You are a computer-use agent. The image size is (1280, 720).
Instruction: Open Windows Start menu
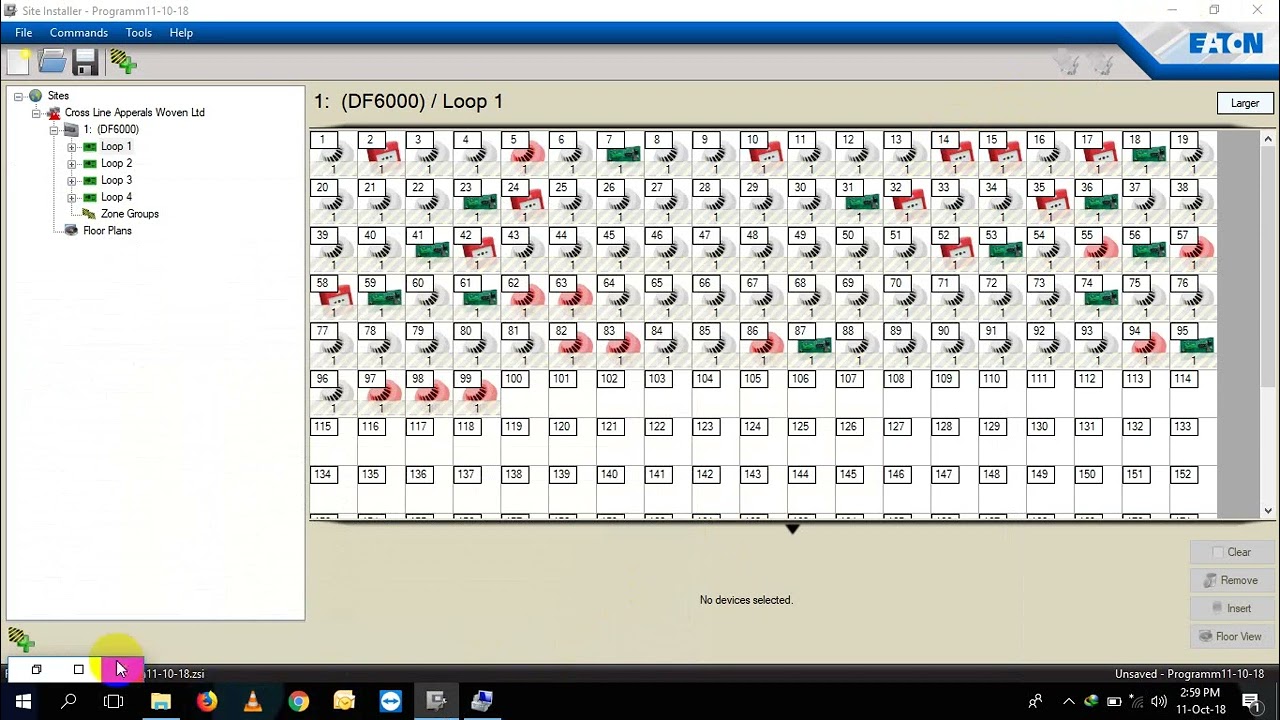click(x=23, y=701)
